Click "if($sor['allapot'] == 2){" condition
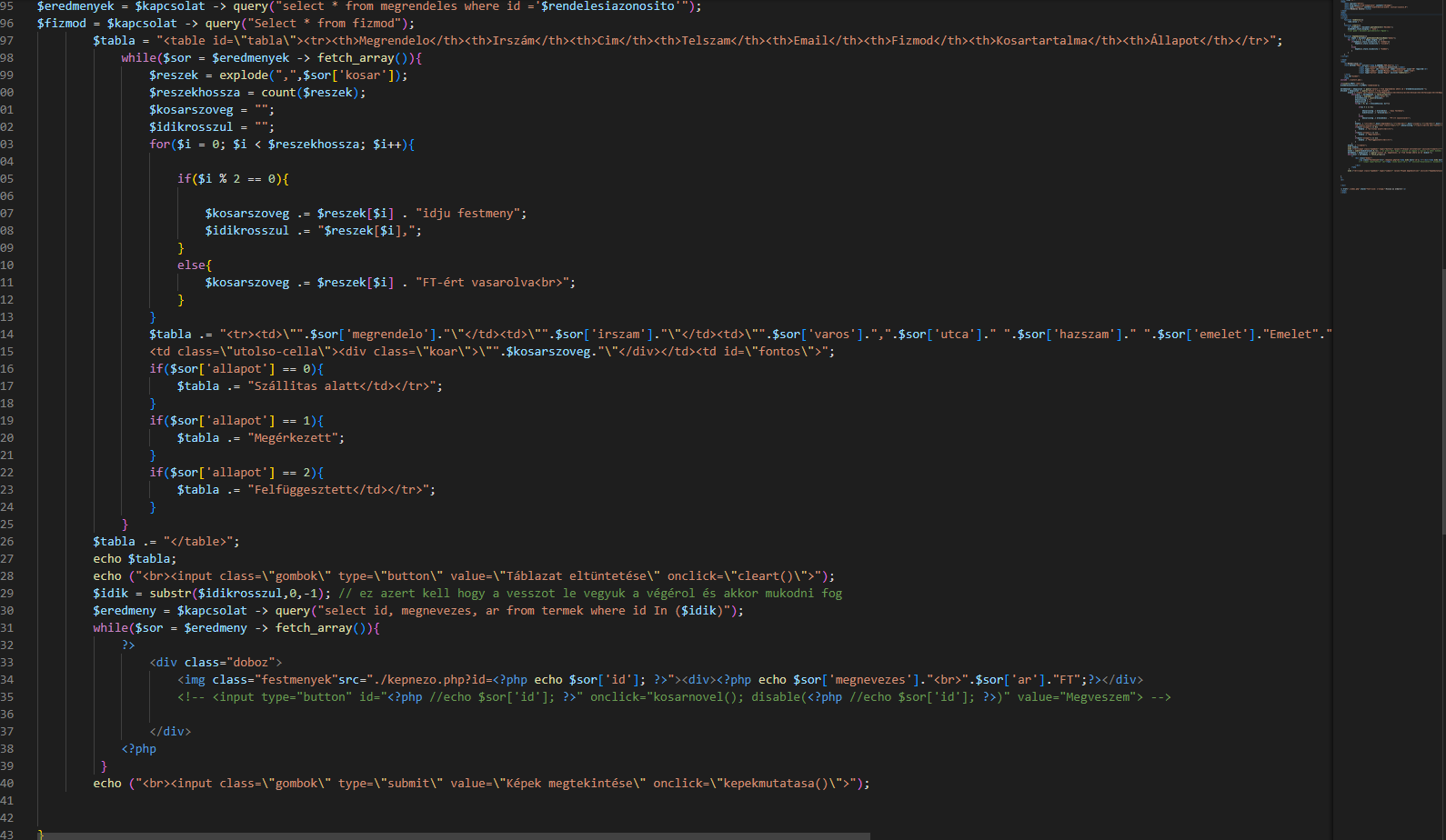 236,473
